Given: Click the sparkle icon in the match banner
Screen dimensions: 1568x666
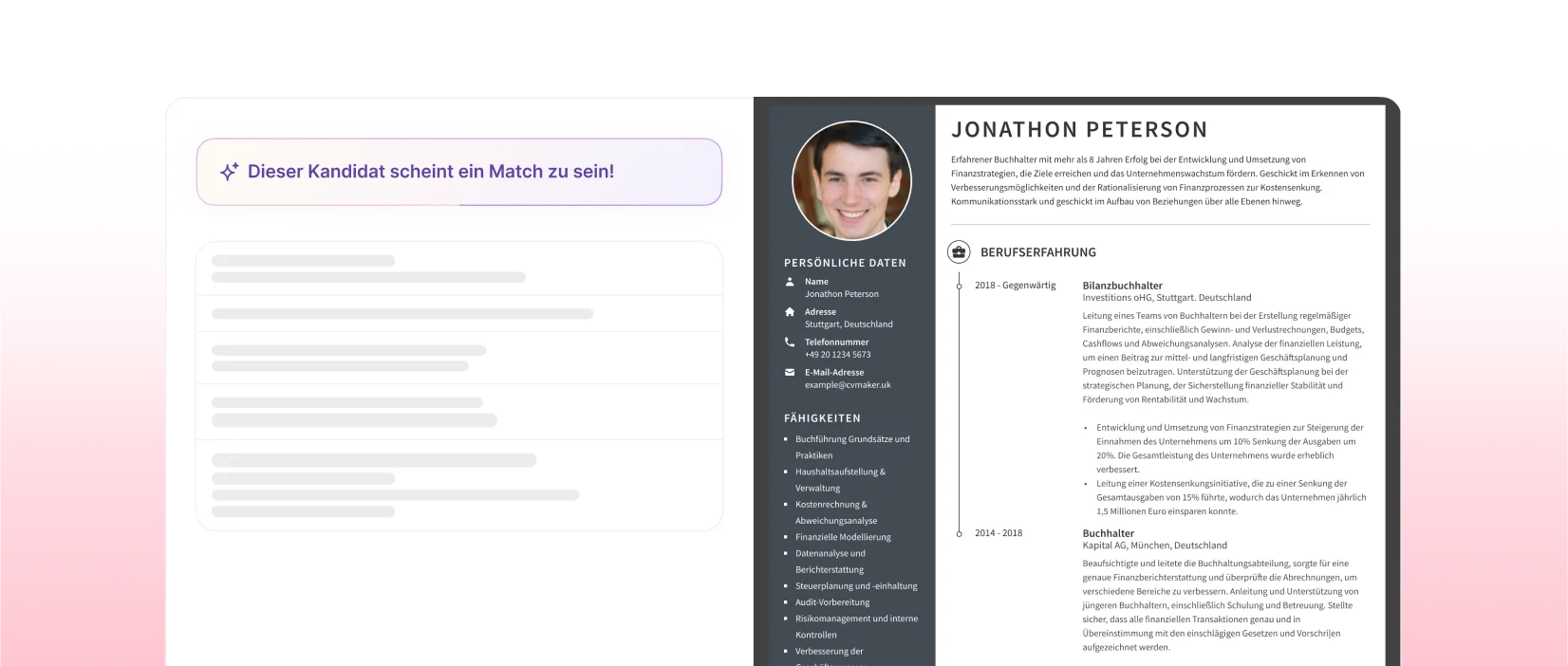Looking at the screenshot, I should point(229,172).
